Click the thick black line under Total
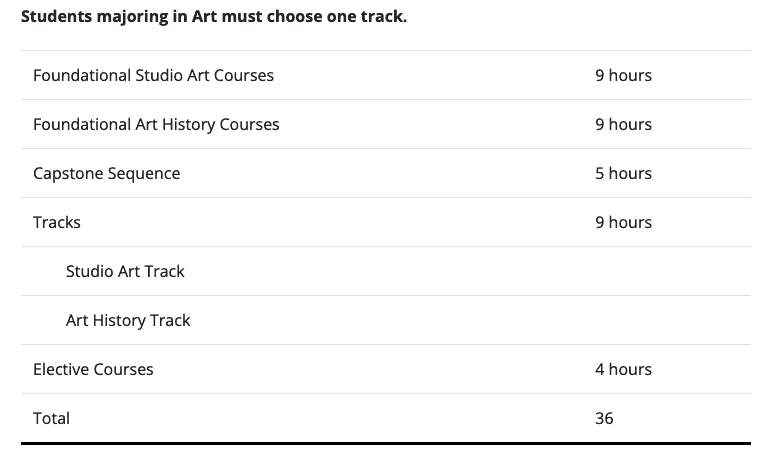The width and height of the screenshot is (761, 465). click(386, 443)
